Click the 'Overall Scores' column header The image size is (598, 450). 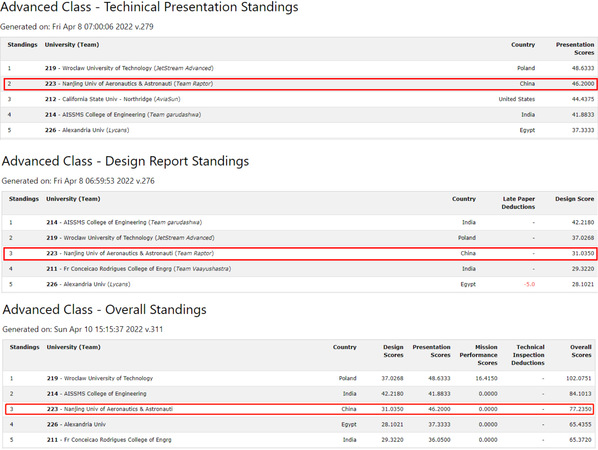[581, 351]
